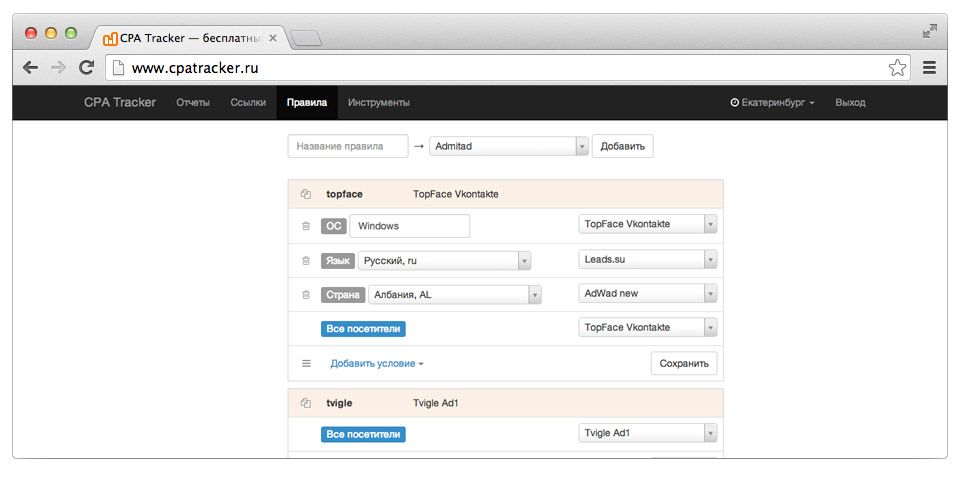
Task: Click the Добавить button
Action: point(623,146)
